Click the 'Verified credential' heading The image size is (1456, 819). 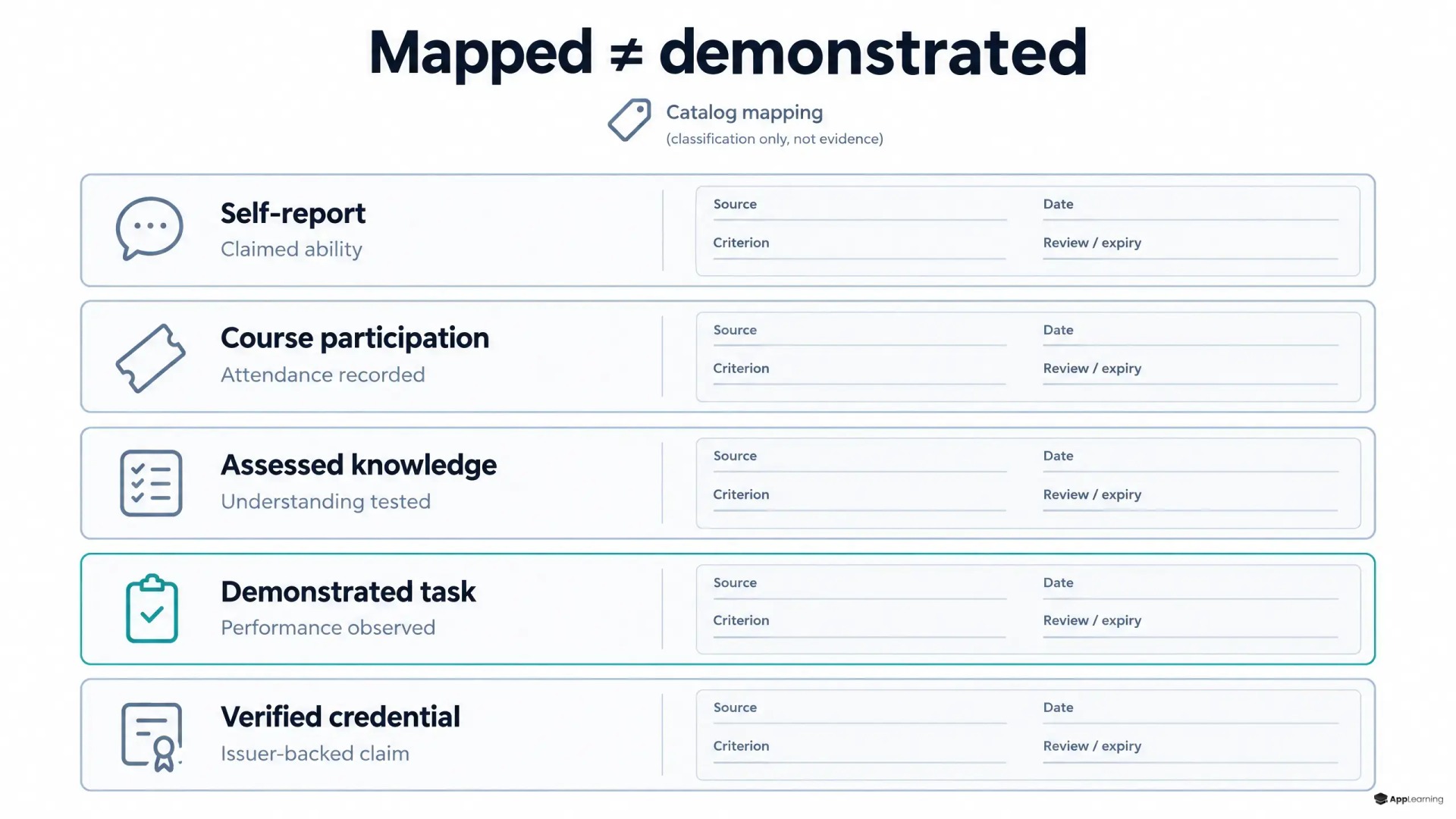click(340, 717)
